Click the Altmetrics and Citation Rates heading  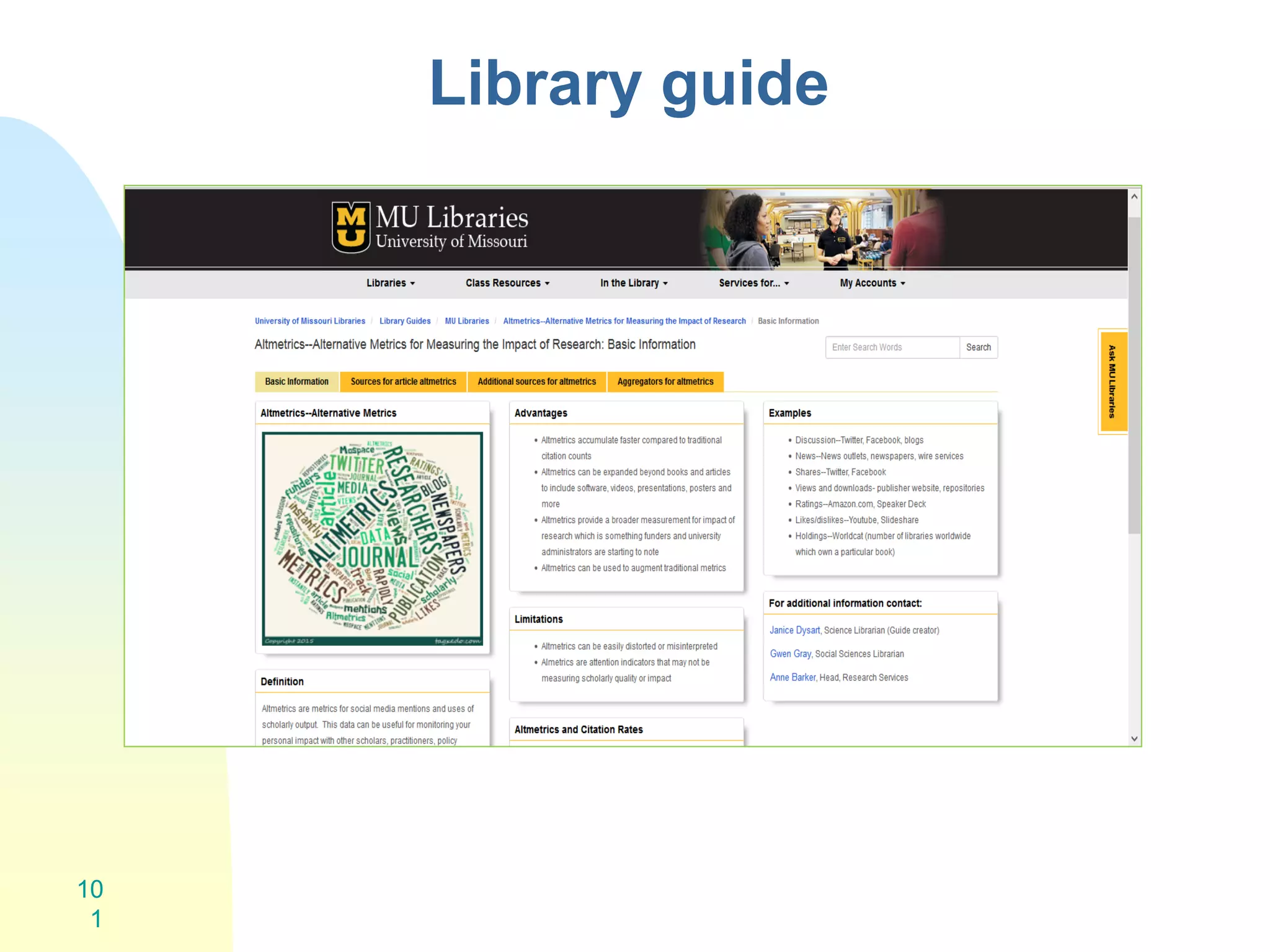pos(579,730)
